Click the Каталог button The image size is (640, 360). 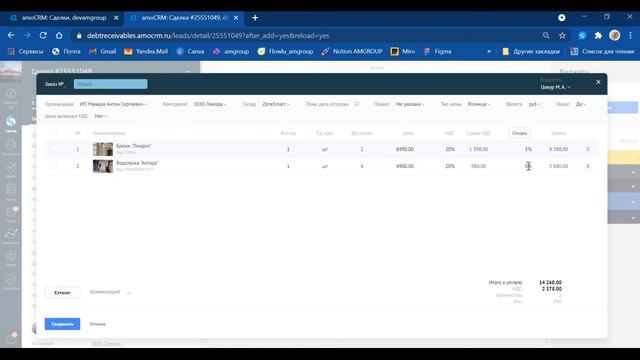click(x=62, y=293)
